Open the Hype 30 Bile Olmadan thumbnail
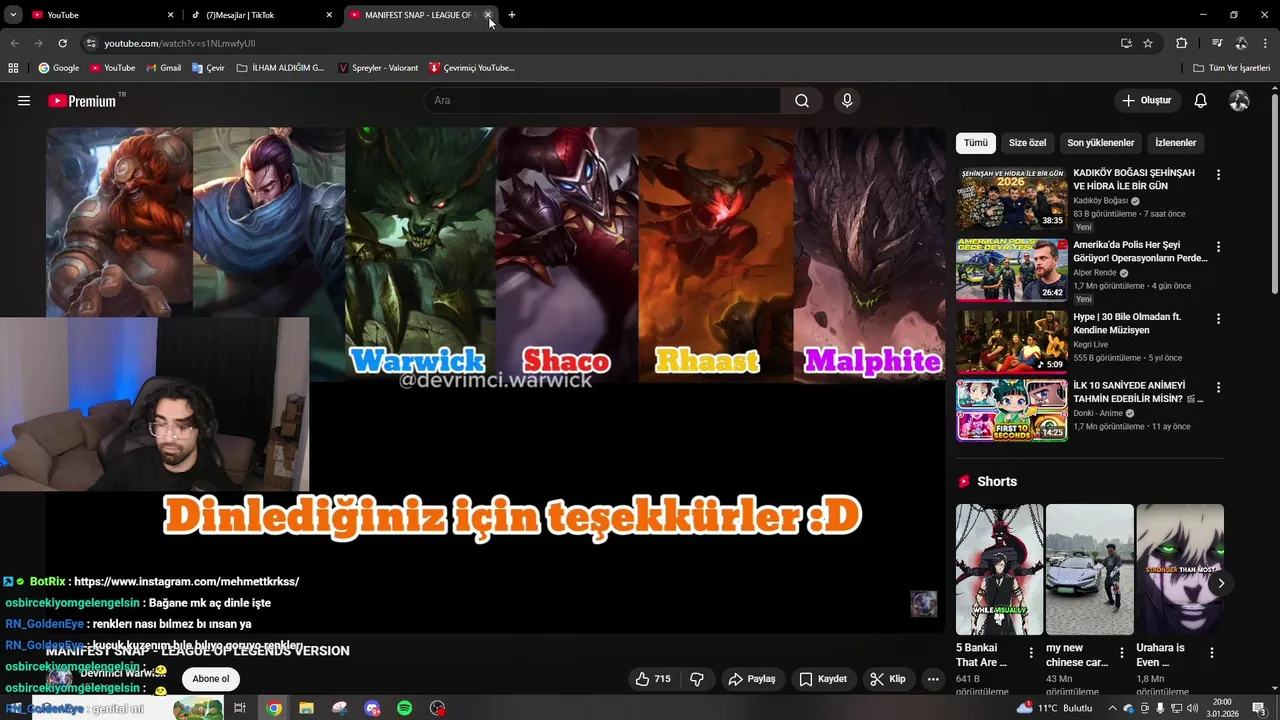1280x720 pixels. [1011, 342]
